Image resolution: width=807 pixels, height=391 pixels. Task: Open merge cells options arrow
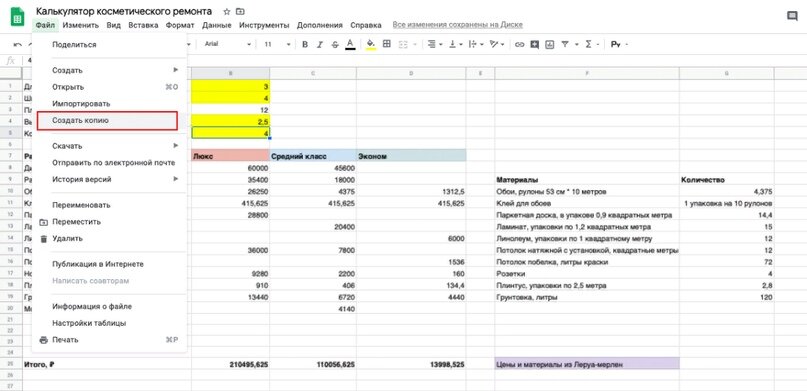tap(414, 45)
